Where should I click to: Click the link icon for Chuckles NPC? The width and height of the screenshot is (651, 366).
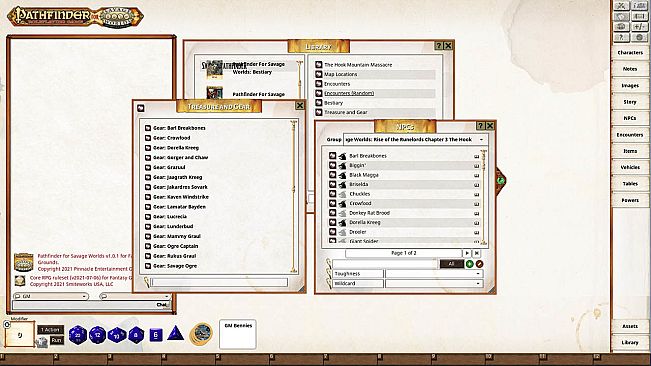pos(332,194)
